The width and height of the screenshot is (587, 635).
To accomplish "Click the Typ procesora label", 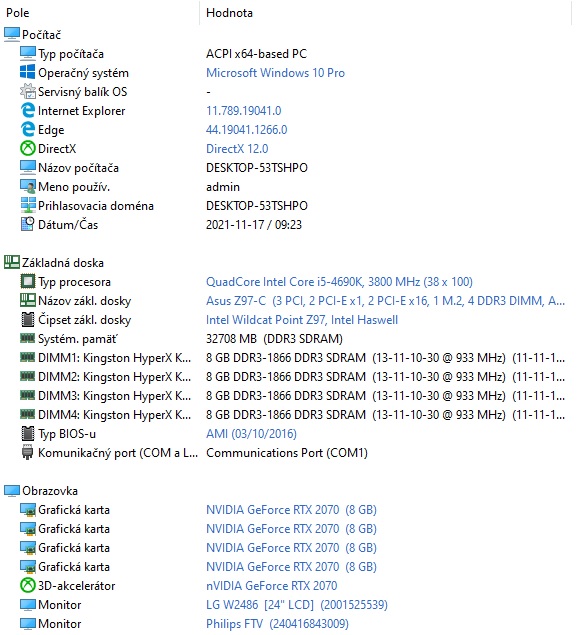I will click(75, 282).
